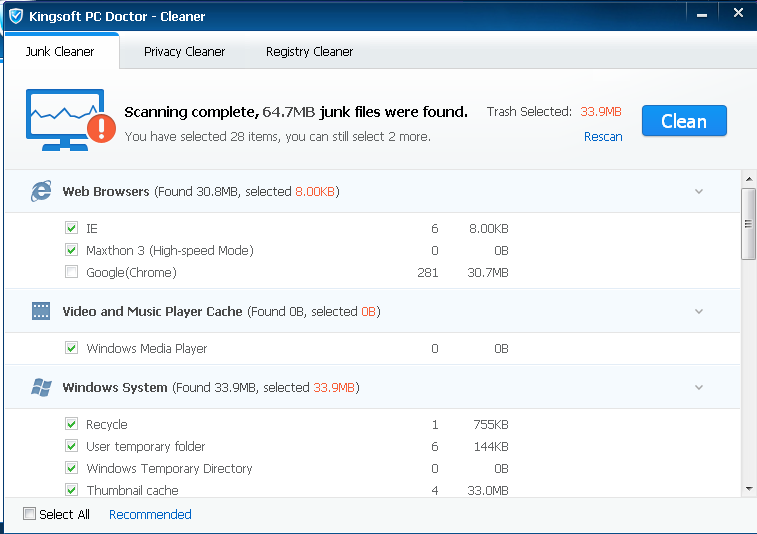Close the Kingsoft PC Doctor window
This screenshot has width=757, height=534.
pyautogui.click(x=738, y=14)
